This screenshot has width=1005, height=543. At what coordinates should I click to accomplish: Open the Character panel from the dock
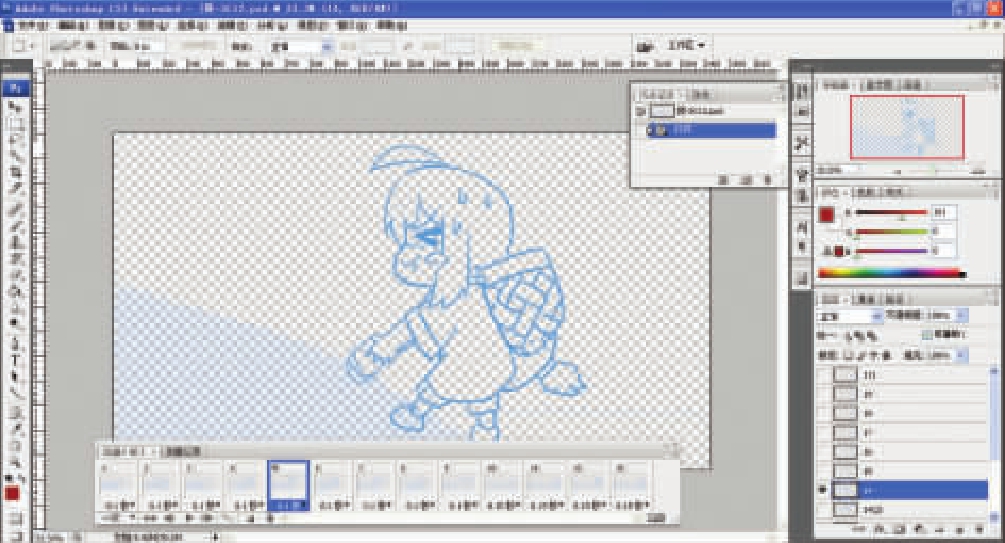tap(801, 226)
